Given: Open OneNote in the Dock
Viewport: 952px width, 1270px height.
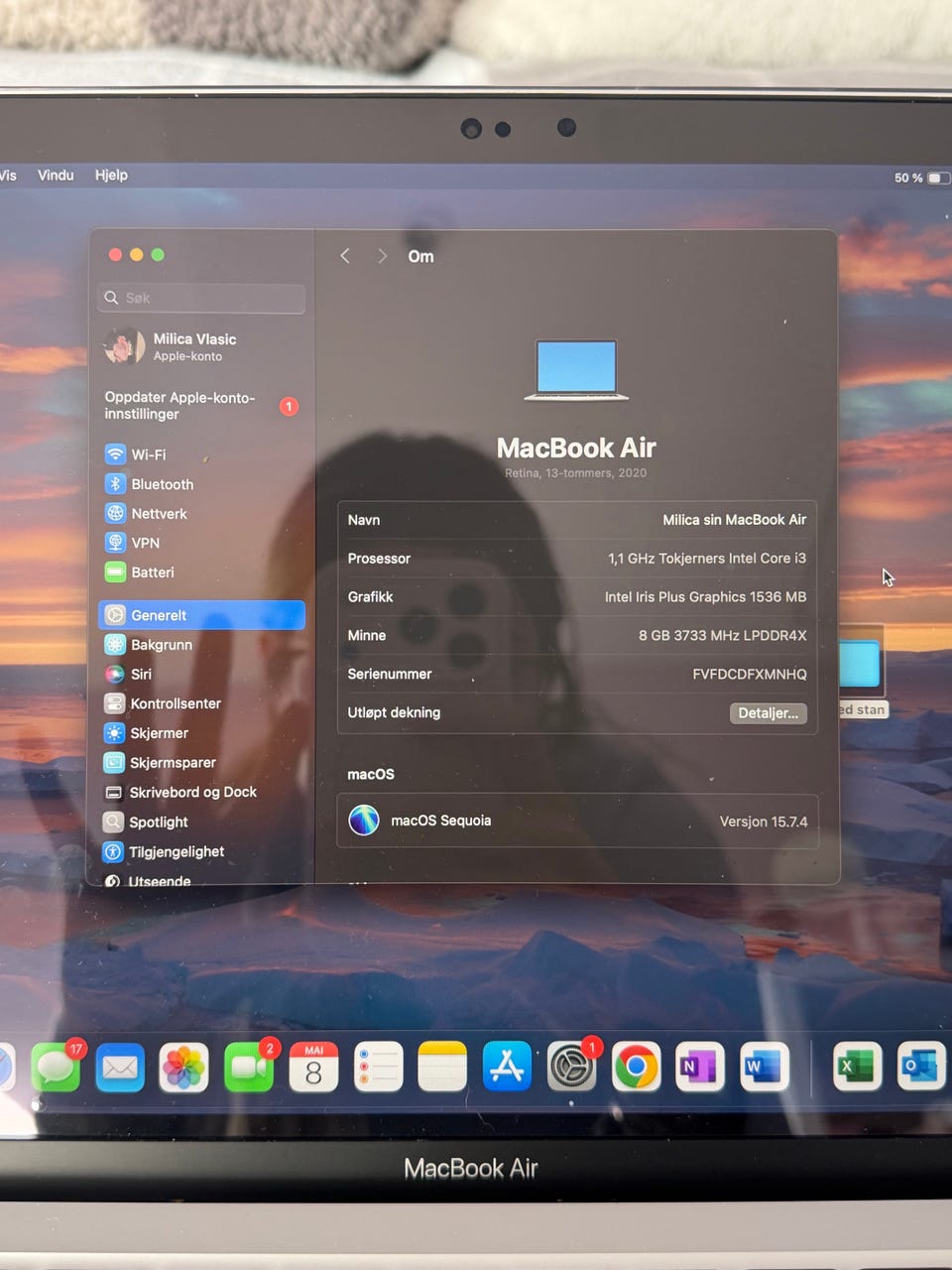Looking at the screenshot, I should coord(700,1067).
